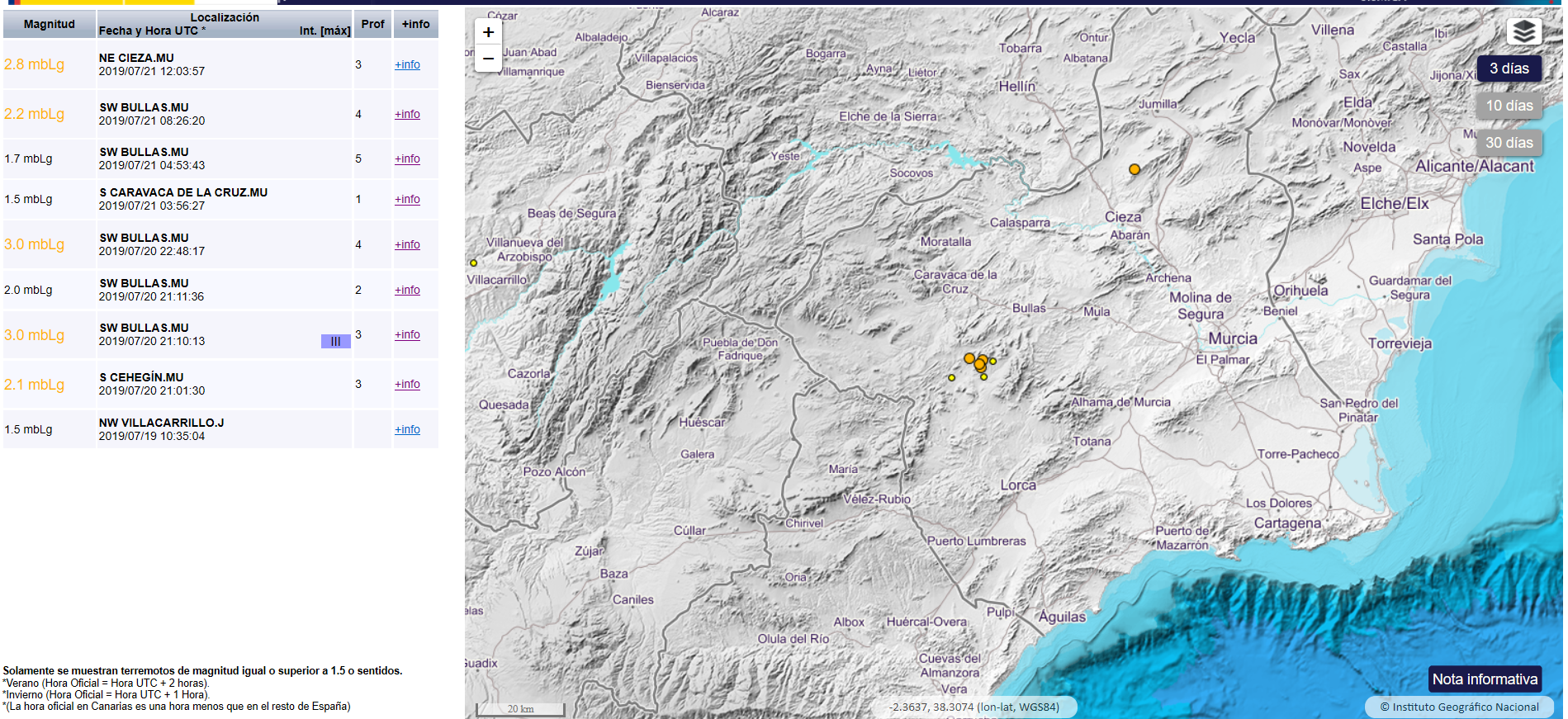Open +info for NW VILLACARRILLO.J event
Screen dimensions: 1568x719
(407, 429)
